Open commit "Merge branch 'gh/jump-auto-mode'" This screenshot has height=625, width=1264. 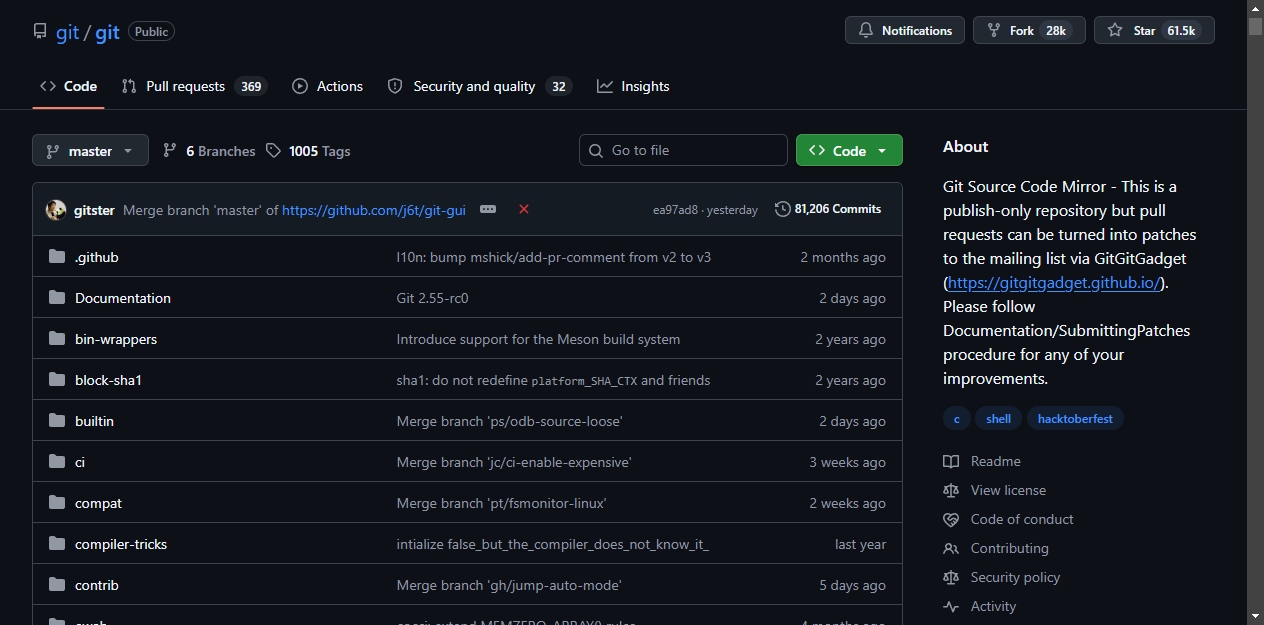[509, 585]
